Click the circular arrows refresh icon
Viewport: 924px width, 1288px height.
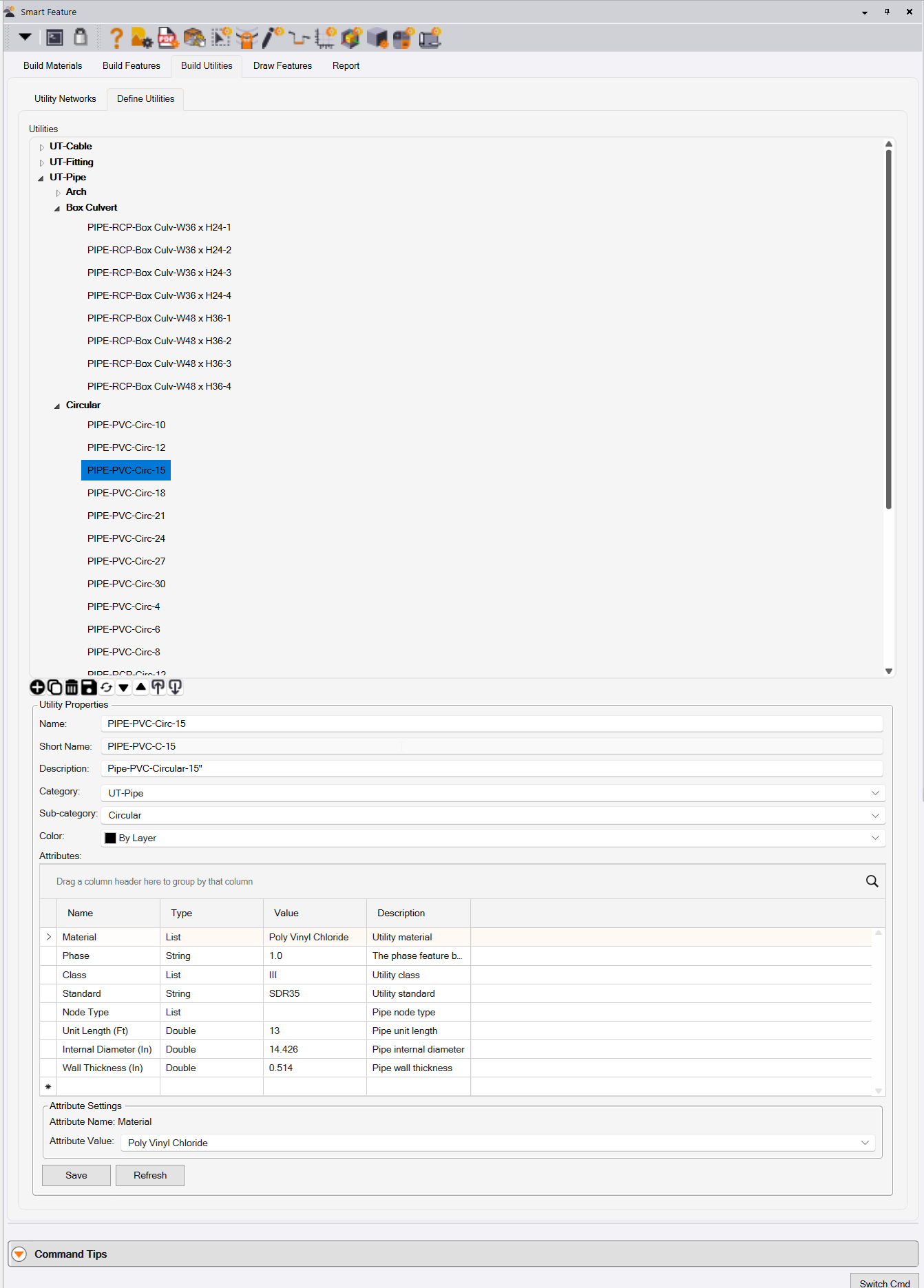[106, 687]
